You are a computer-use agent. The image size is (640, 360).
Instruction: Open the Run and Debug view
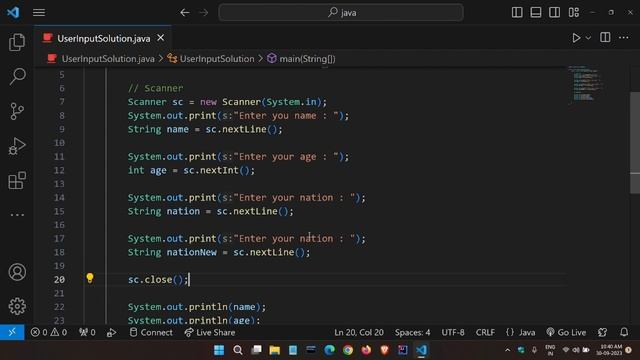pyautogui.click(x=17, y=146)
